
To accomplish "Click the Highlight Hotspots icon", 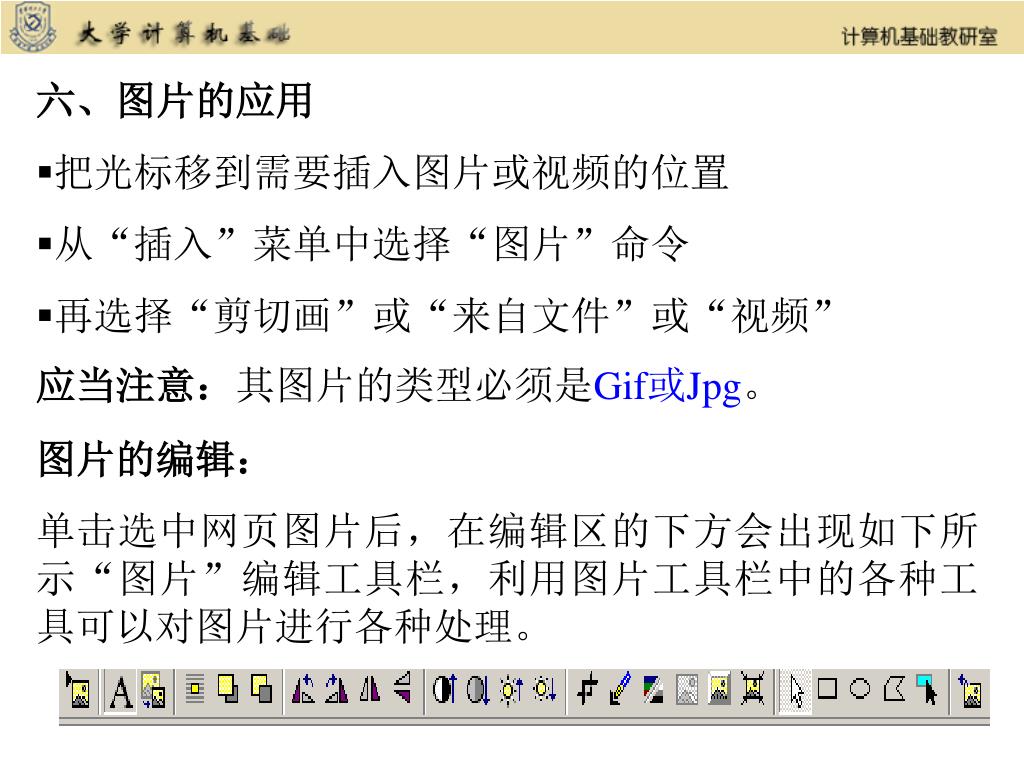I will point(927,690).
